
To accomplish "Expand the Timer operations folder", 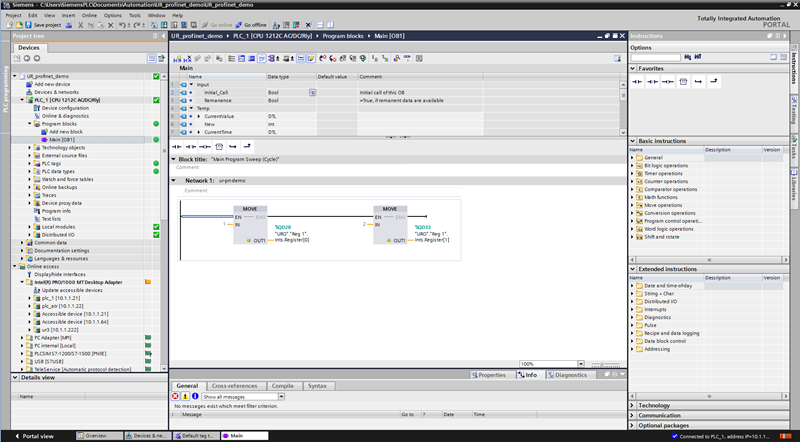I will (x=633, y=174).
